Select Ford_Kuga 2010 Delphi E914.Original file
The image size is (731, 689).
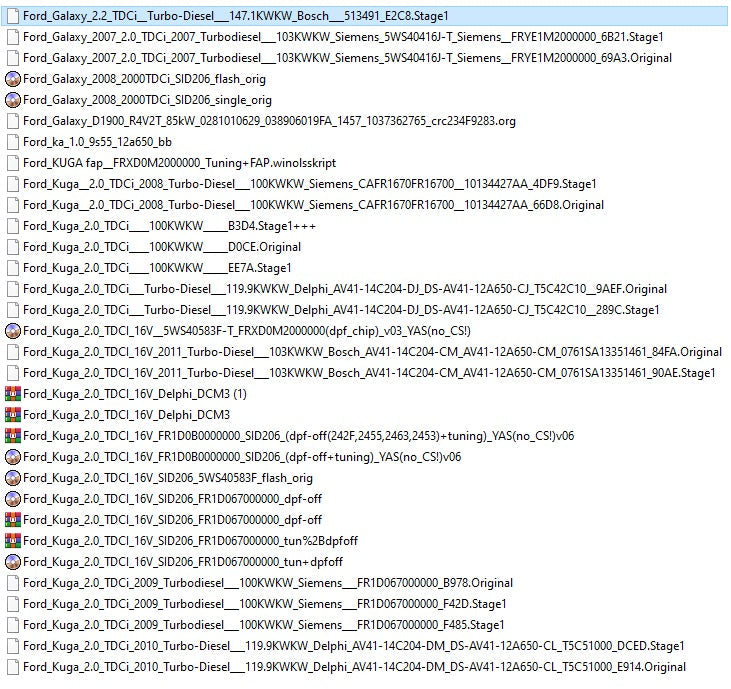(x=354, y=666)
